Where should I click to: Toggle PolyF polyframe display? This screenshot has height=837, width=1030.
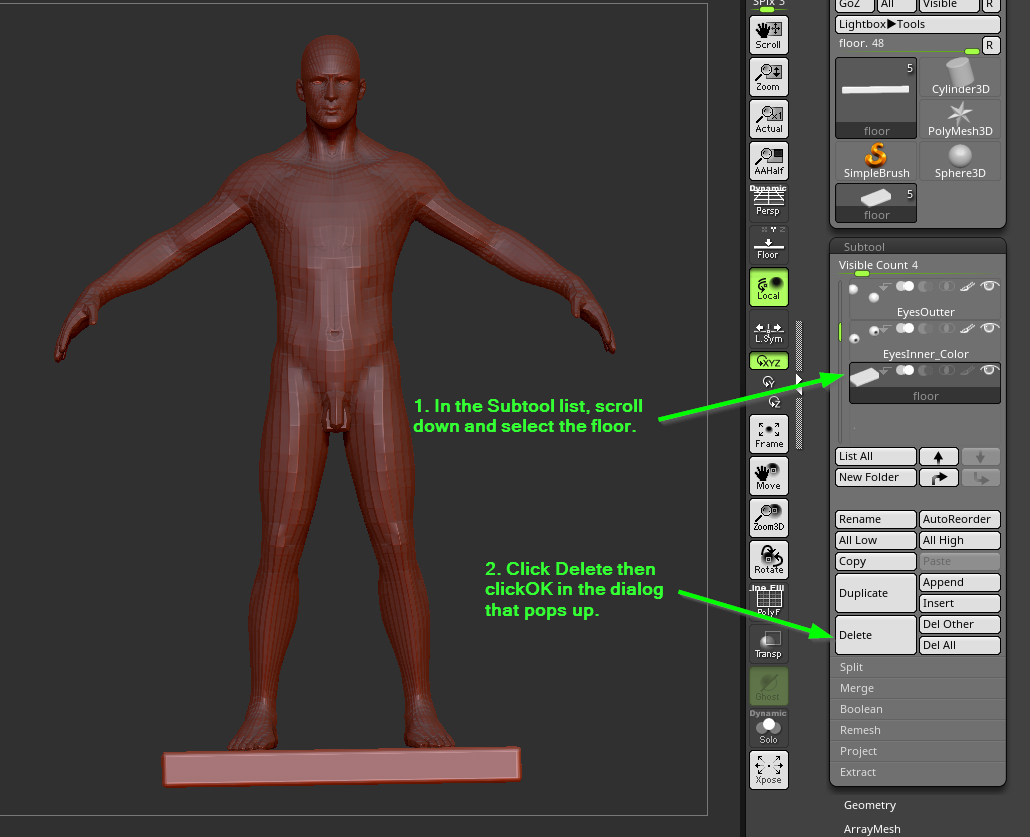[x=769, y=602]
